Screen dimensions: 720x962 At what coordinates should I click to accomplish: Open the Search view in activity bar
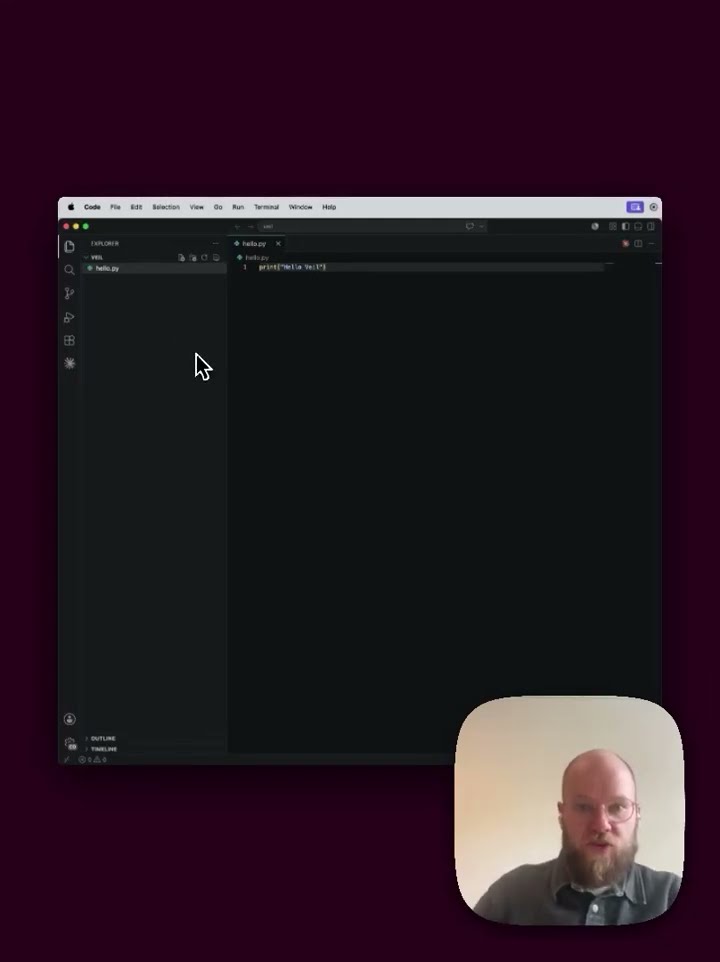[x=69, y=270]
